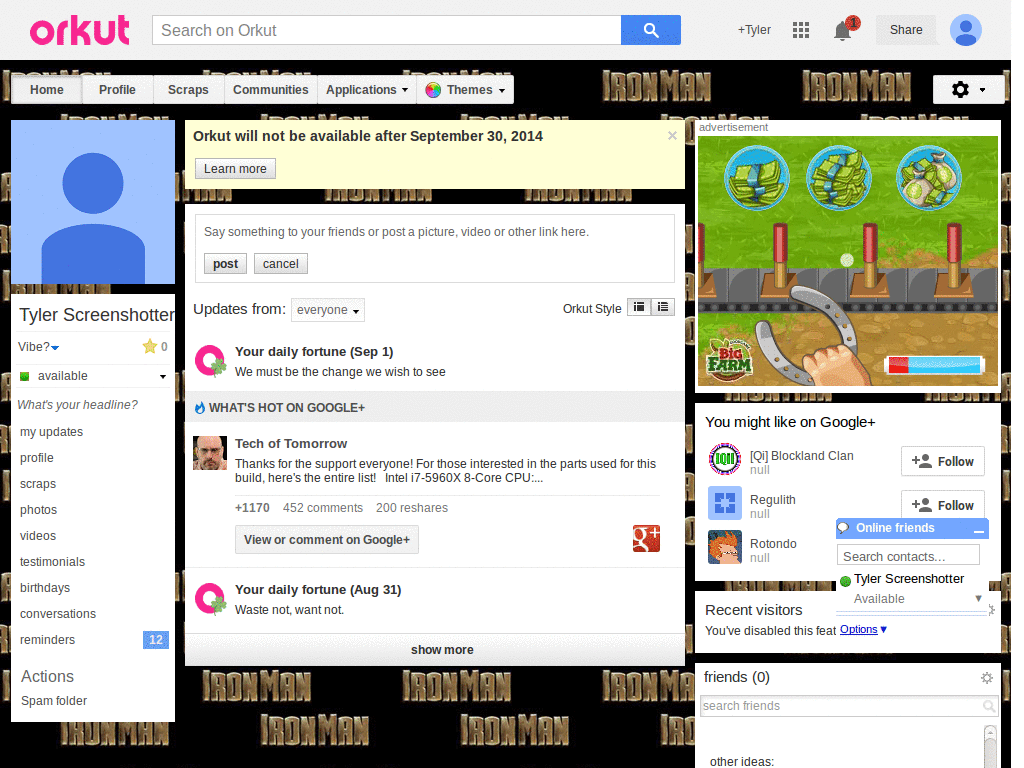This screenshot has height=768, width=1024.
Task: Open the Profile tab
Action: (x=118, y=89)
